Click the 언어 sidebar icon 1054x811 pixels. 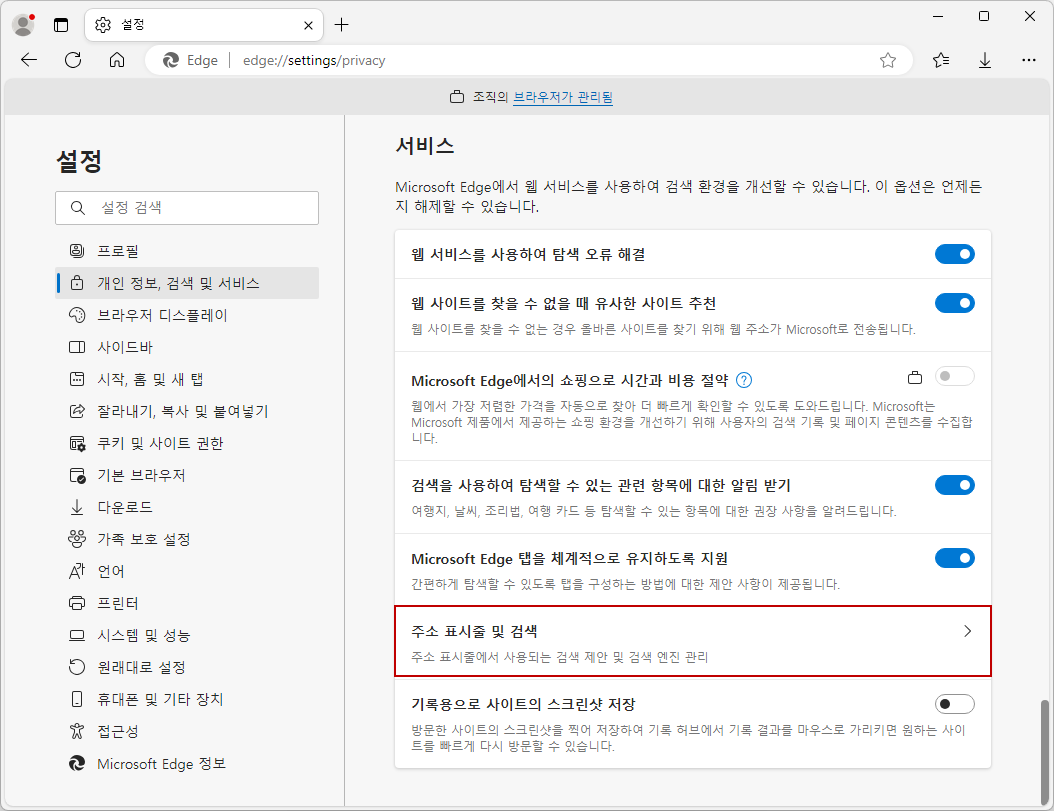click(x=77, y=571)
